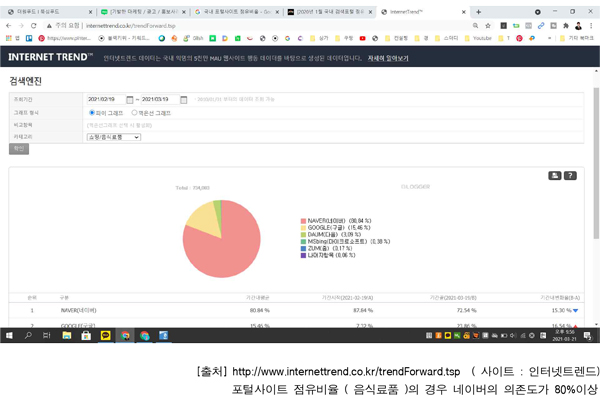Open the Youtube bookmark folder
Image resolution: width=600 pixels, height=404 pixels.
pos(478,38)
